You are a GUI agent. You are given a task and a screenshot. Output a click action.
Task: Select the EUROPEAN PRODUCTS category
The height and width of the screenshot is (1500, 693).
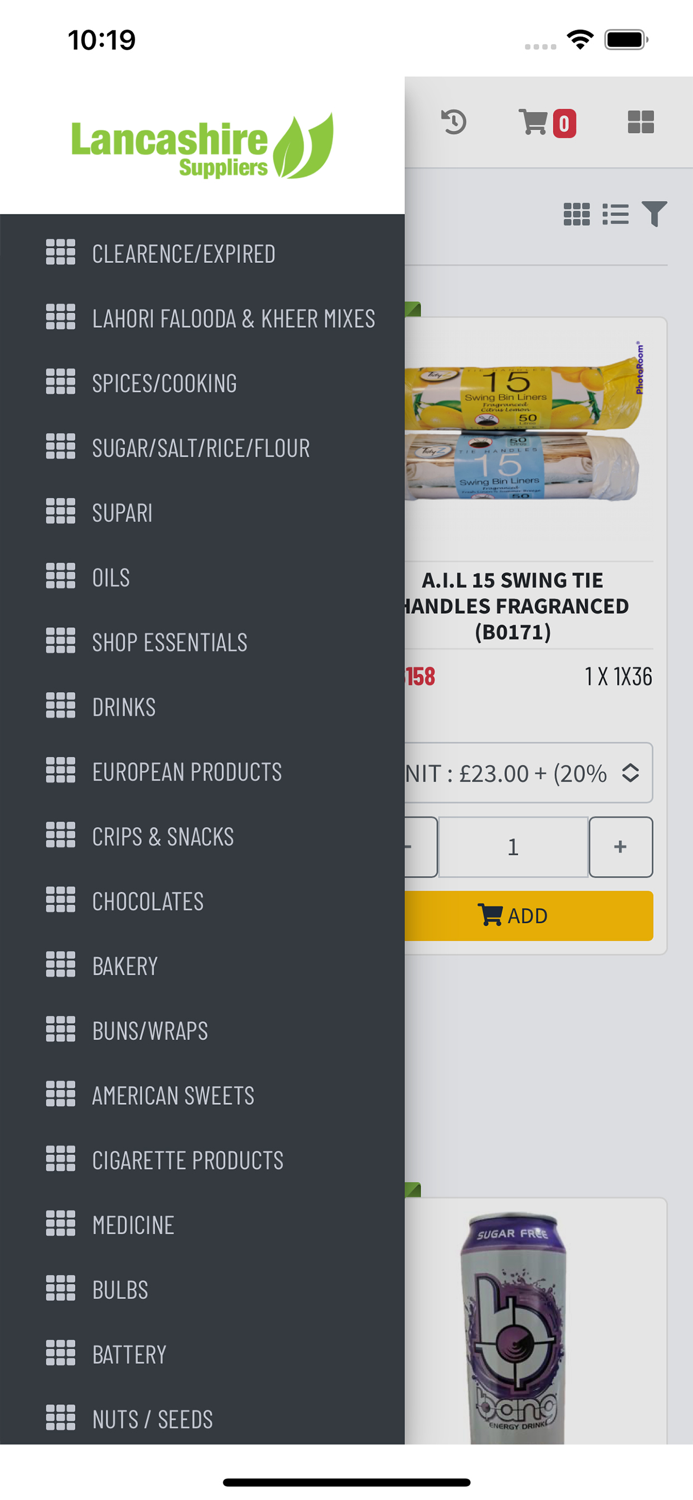click(x=186, y=771)
